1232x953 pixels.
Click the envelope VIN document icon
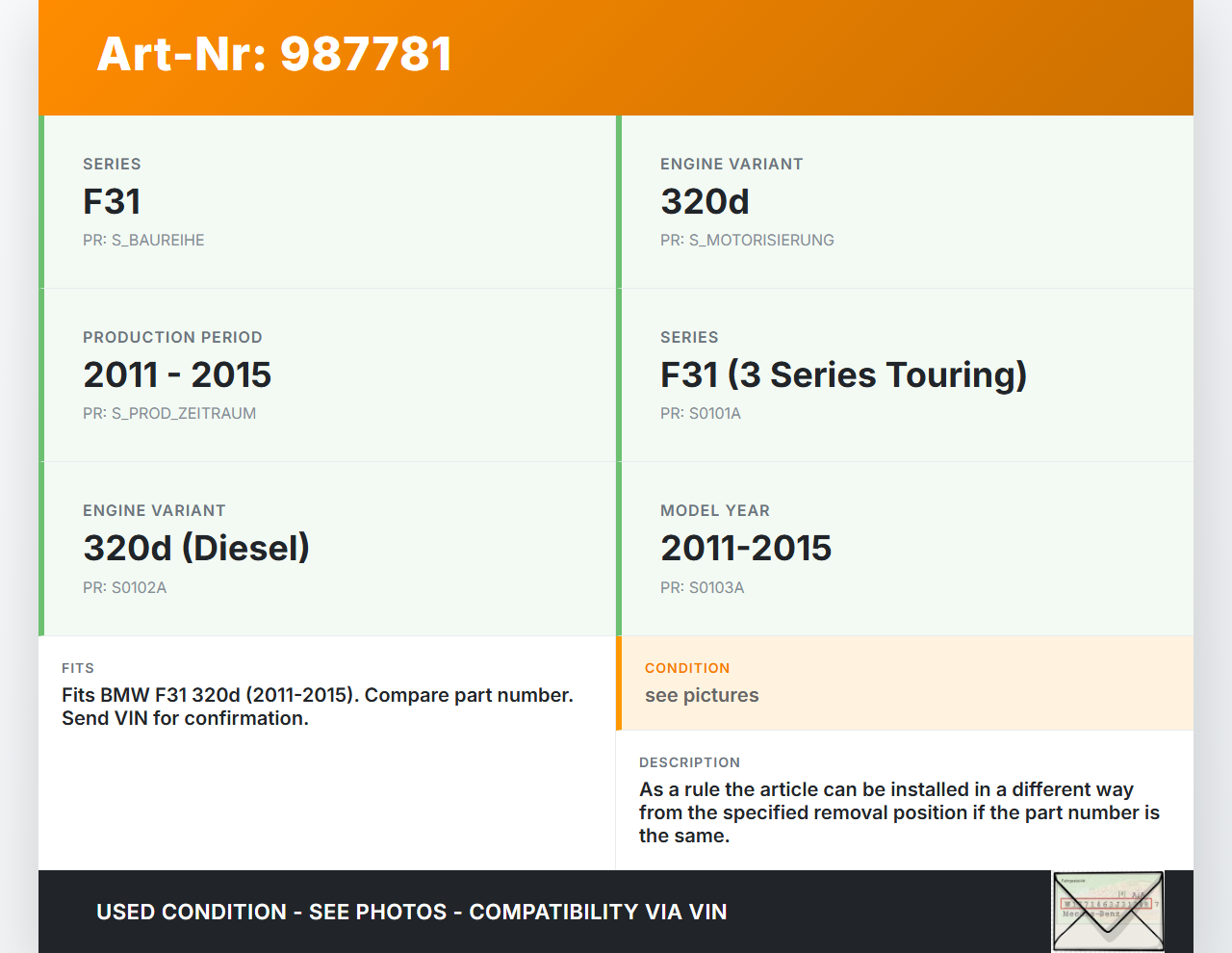1108,911
